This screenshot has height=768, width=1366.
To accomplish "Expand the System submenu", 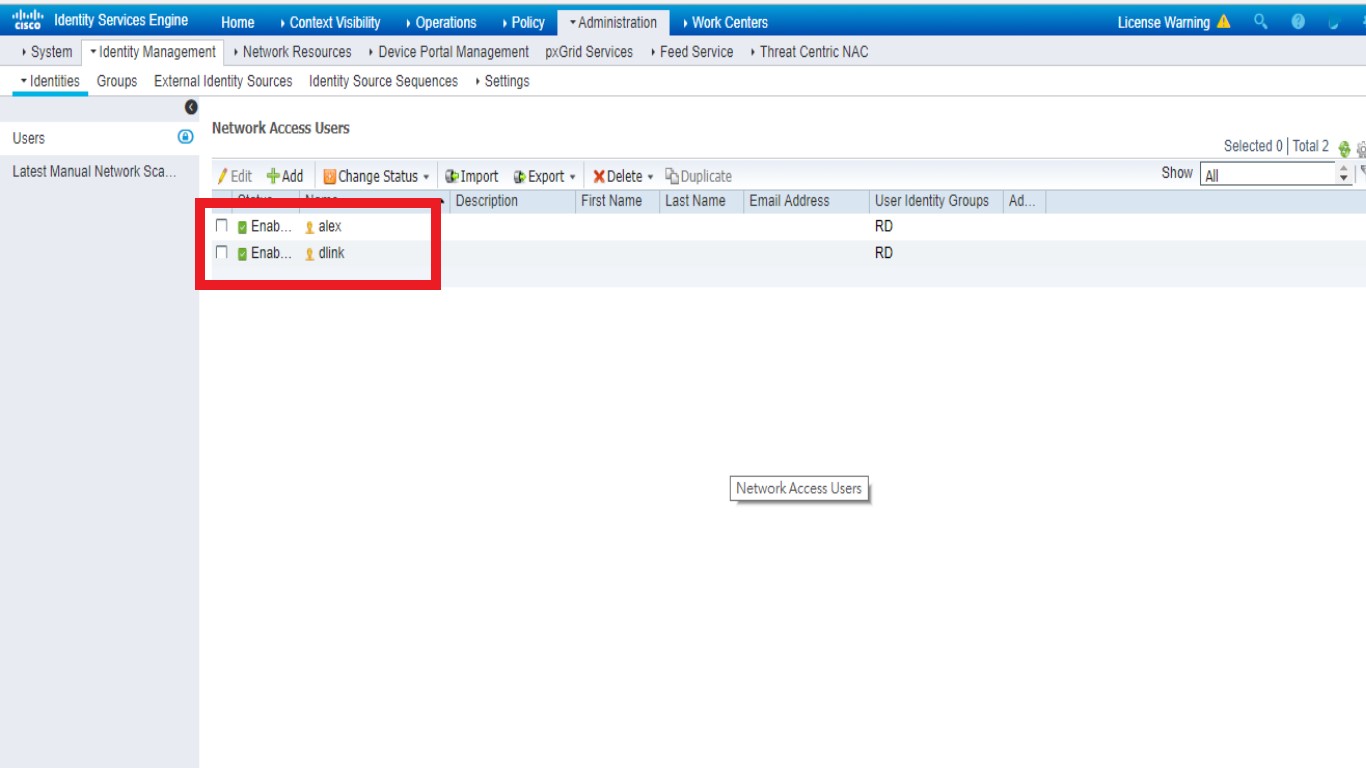I will point(47,52).
